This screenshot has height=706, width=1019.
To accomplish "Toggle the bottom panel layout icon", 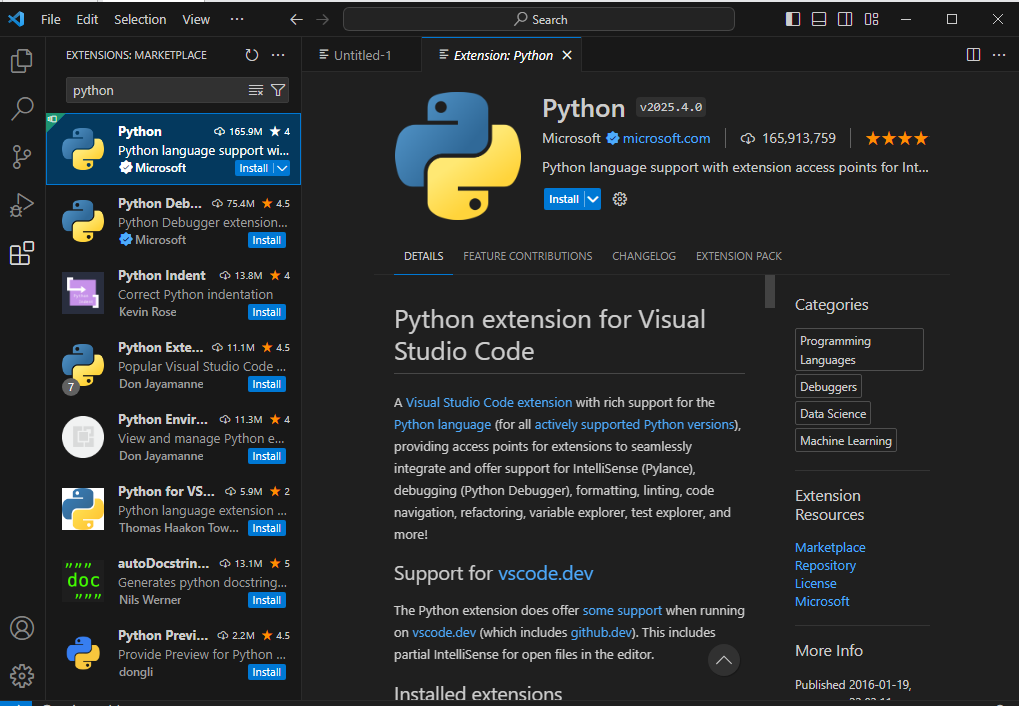I will coord(819,20).
